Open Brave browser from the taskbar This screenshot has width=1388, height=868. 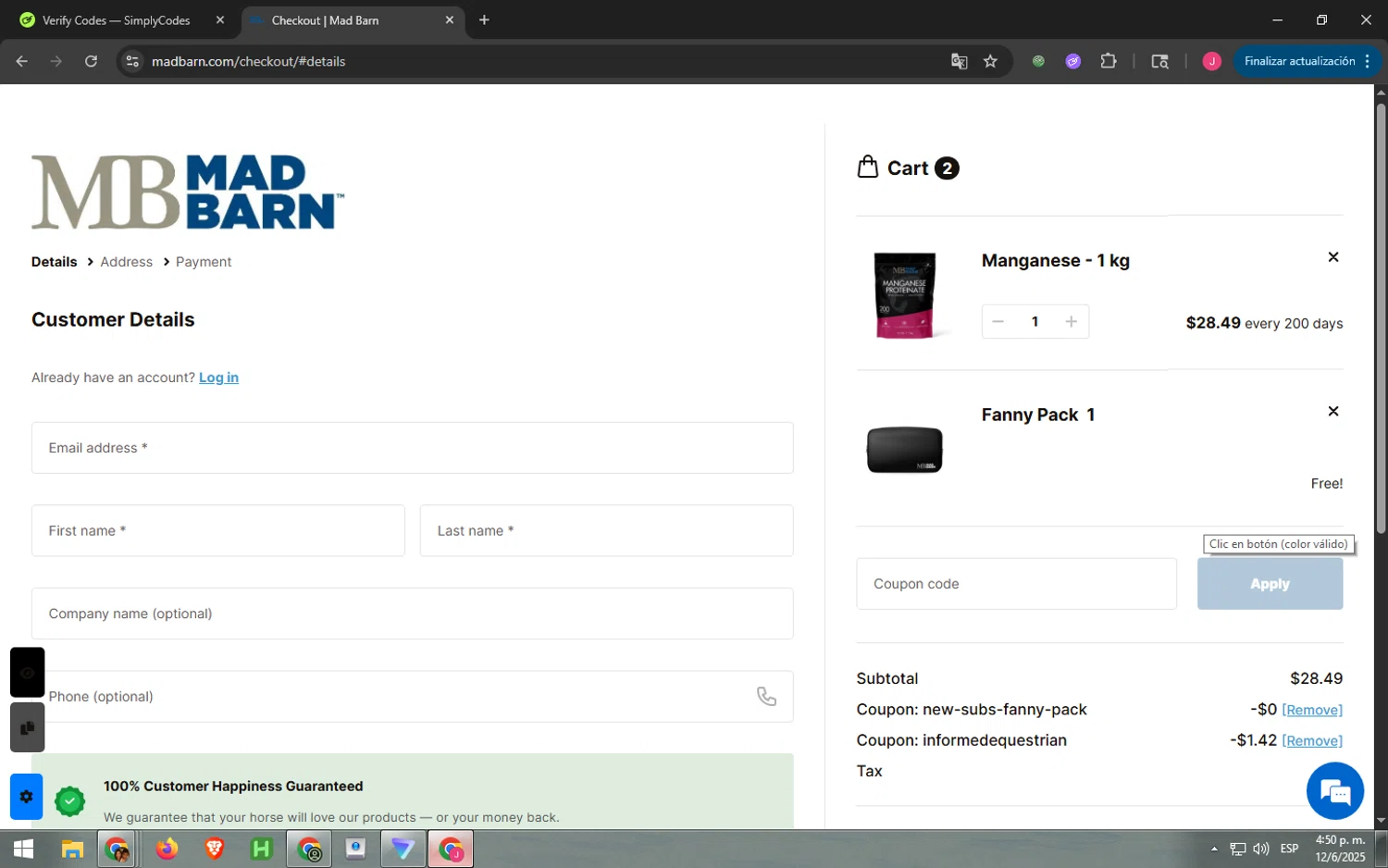click(214, 849)
